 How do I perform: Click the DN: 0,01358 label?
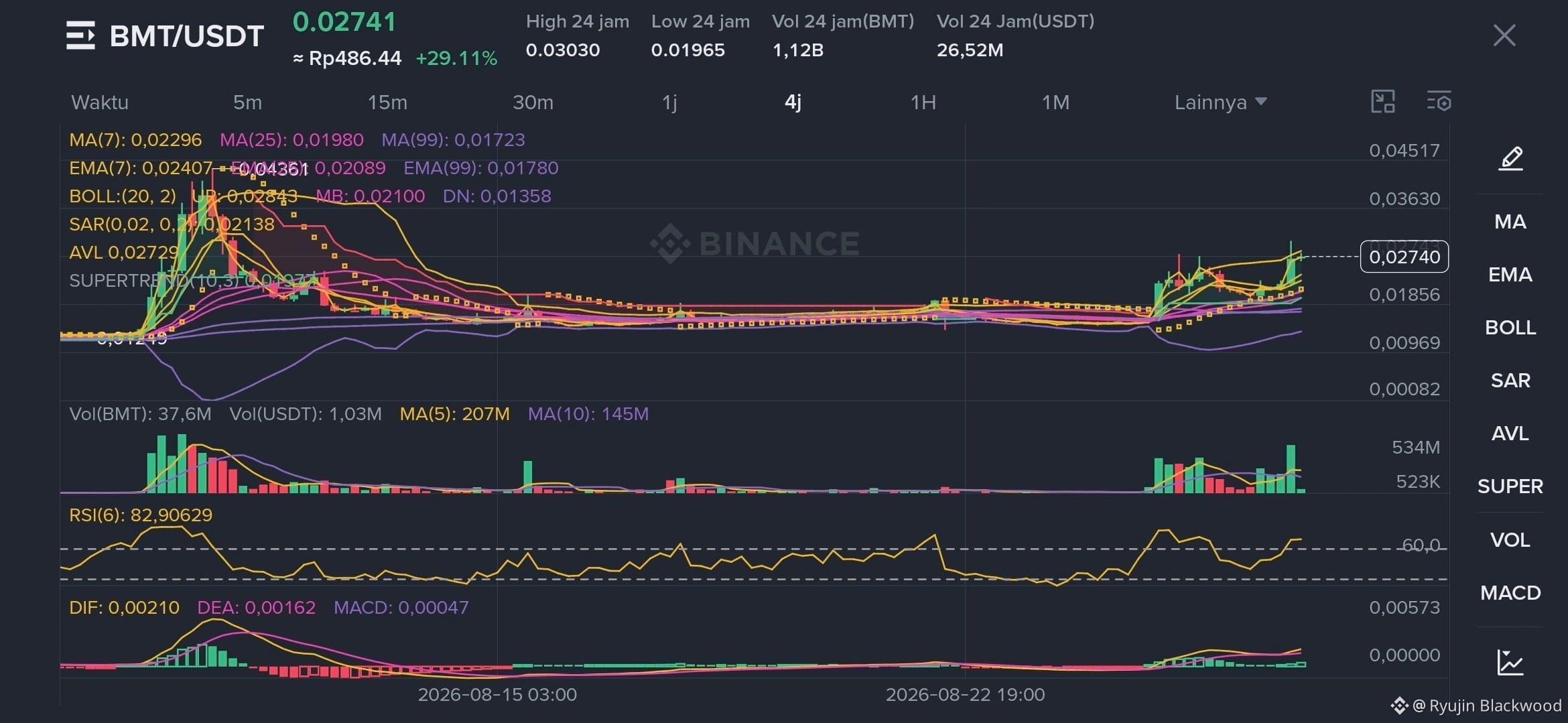click(x=497, y=196)
